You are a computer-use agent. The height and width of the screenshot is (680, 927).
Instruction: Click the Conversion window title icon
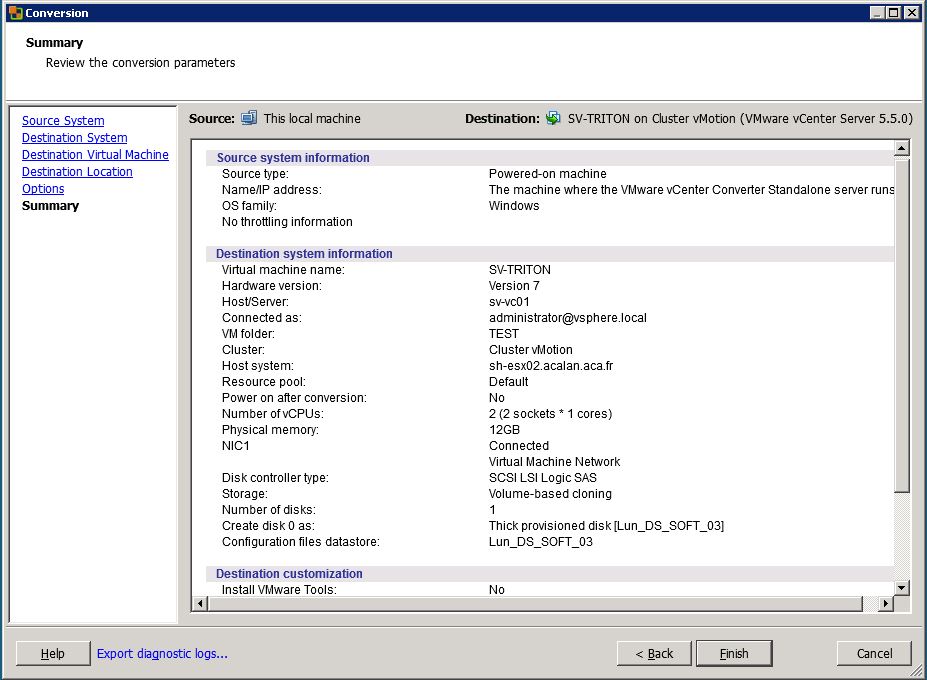pos(16,12)
